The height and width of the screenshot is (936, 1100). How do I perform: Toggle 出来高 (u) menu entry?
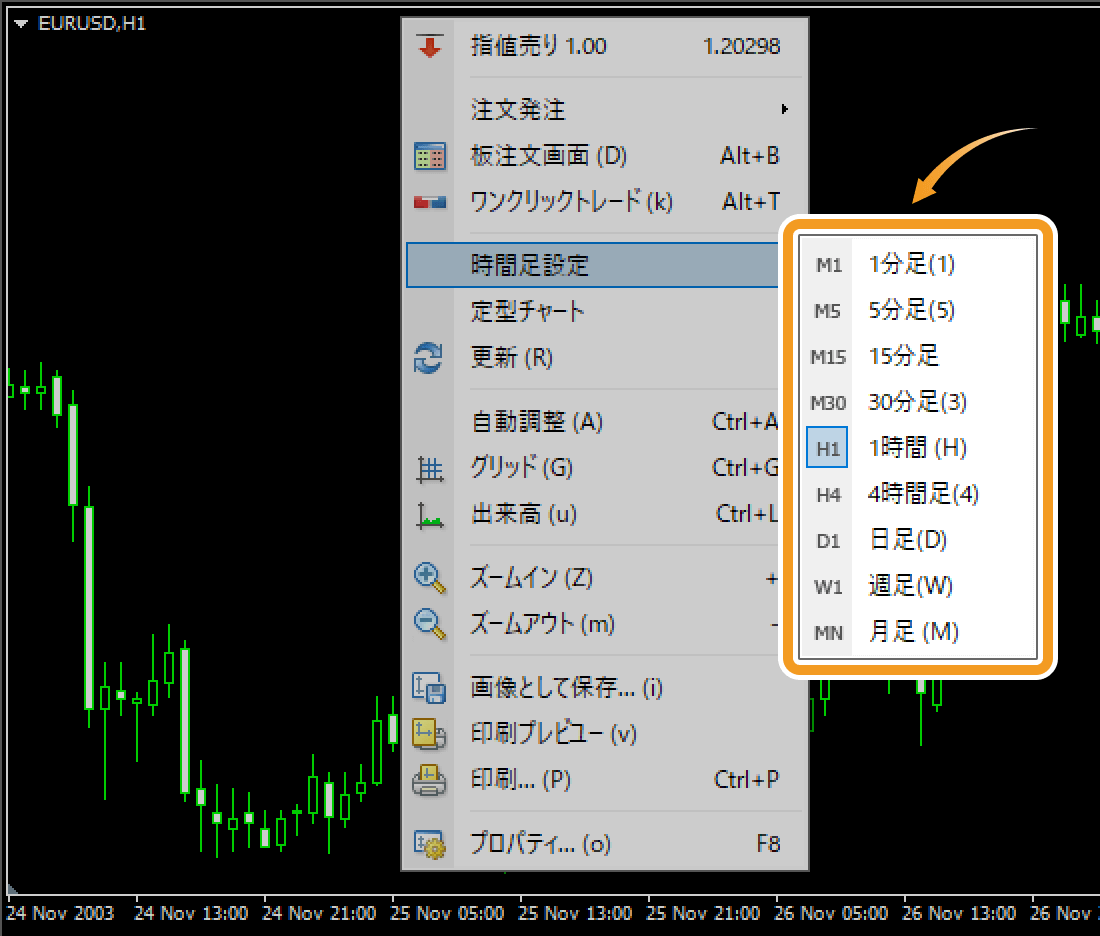(593, 514)
